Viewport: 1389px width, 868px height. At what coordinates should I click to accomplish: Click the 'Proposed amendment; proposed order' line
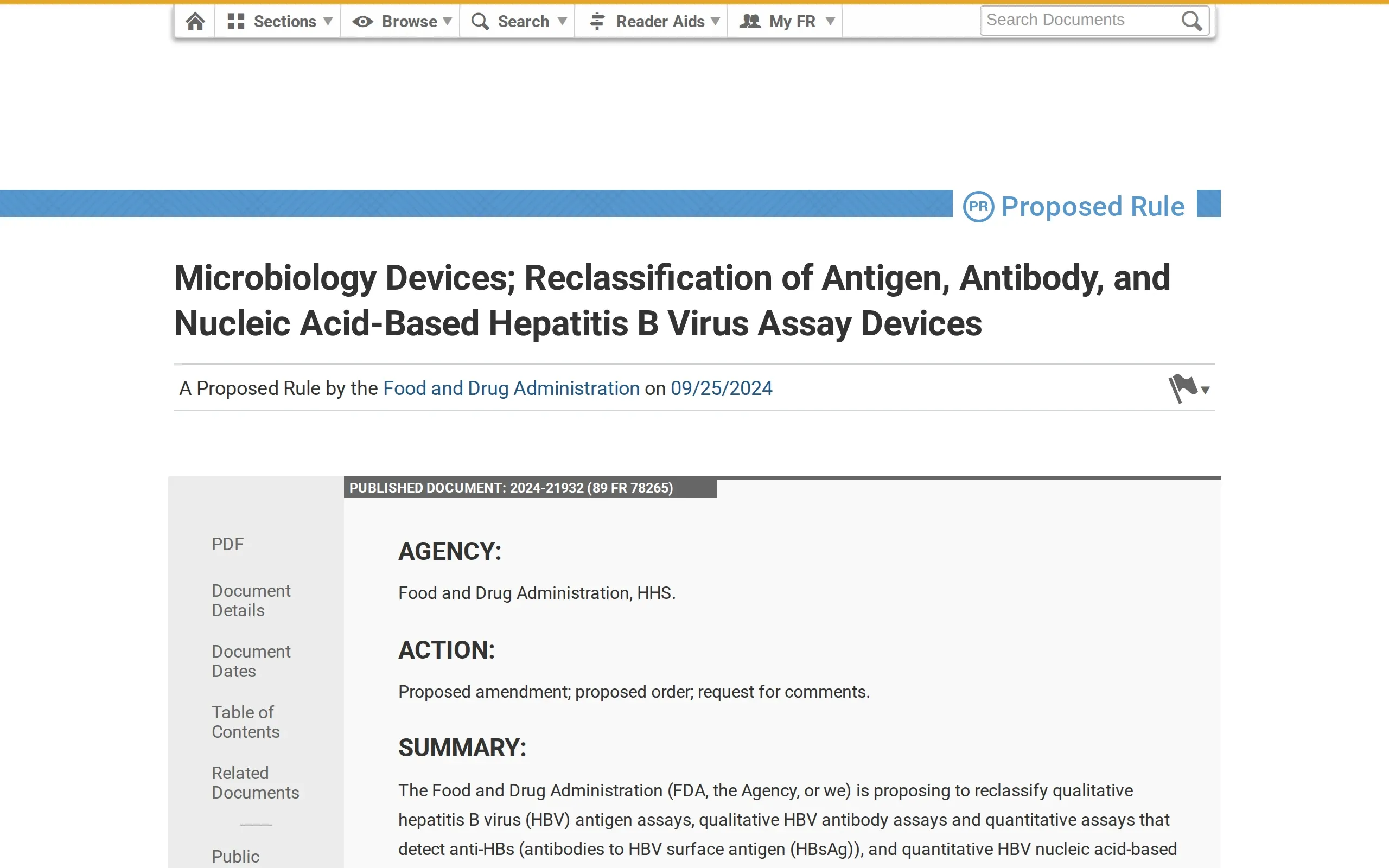coord(634,691)
